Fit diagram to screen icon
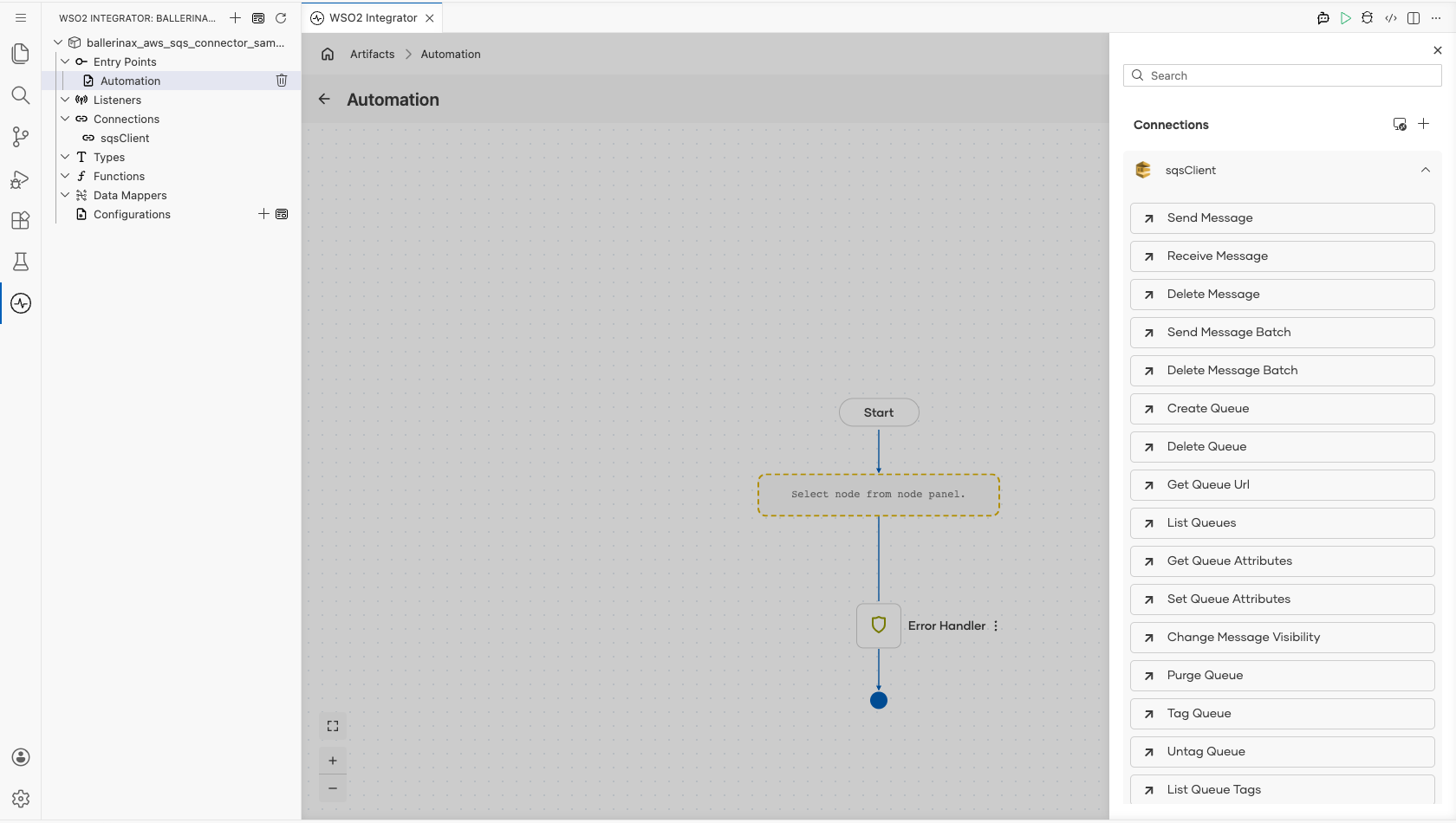This screenshot has height=823, width=1456. 333,726
